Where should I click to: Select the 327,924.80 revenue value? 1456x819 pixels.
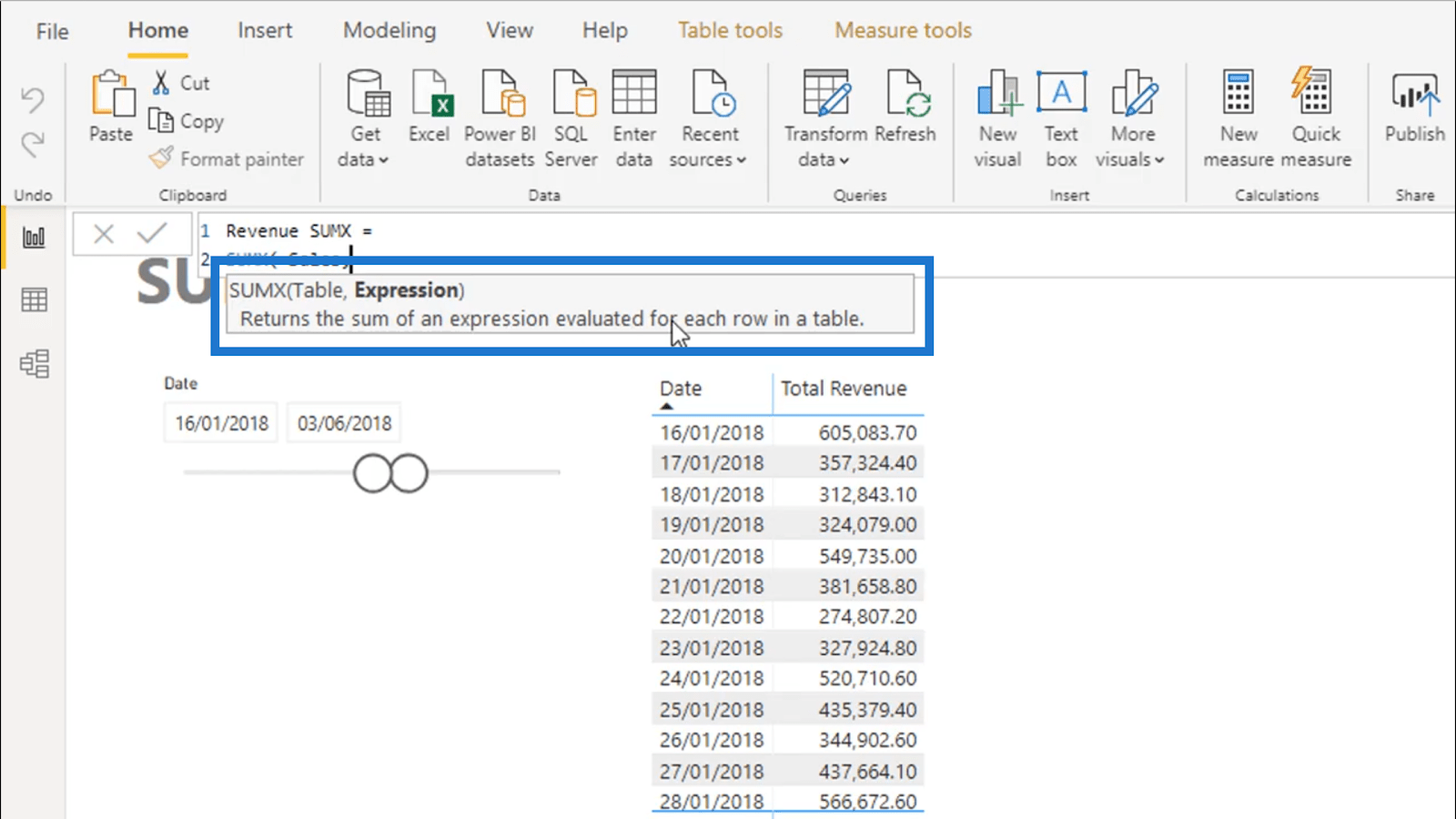click(867, 648)
